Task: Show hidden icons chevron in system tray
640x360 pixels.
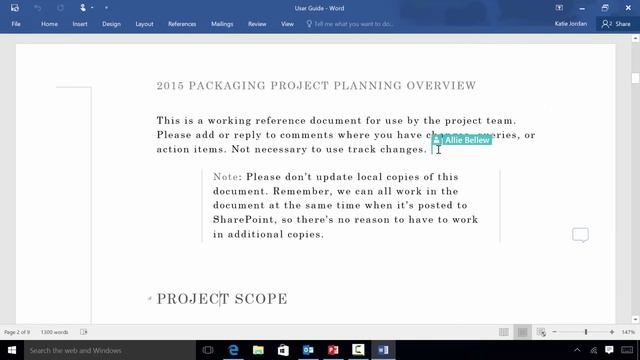Action: point(577,350)
